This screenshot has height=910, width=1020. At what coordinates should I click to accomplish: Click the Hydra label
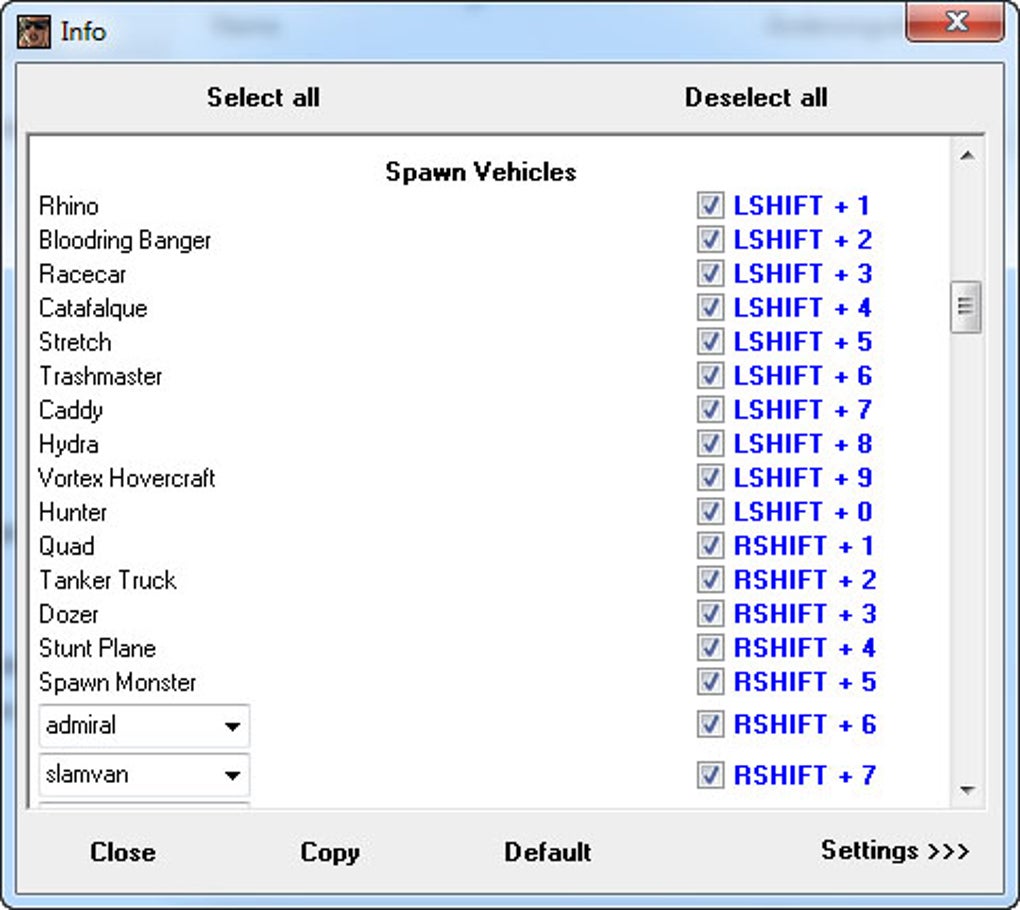coord(69,445)
